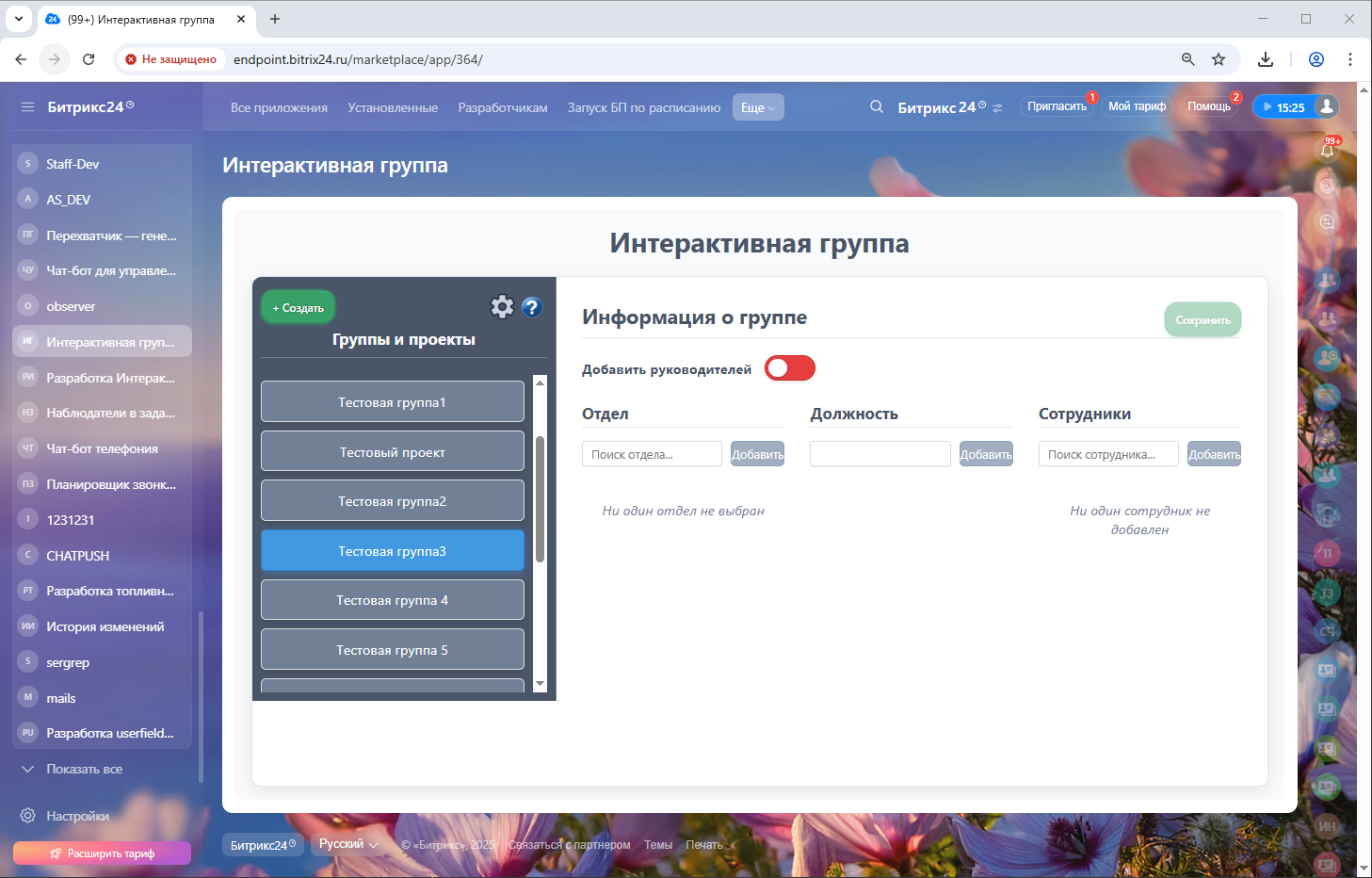This screenshot has width=1372, height=878.
Task: Start the workday timer showing 15:25
Action: pyautogui.click(x=1283, y=107)
